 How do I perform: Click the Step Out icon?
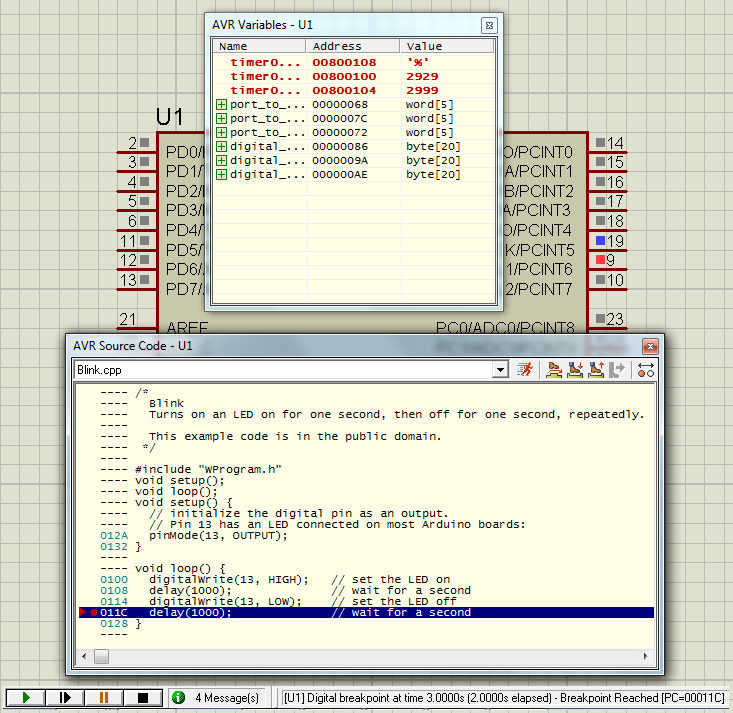pos(596,370)
